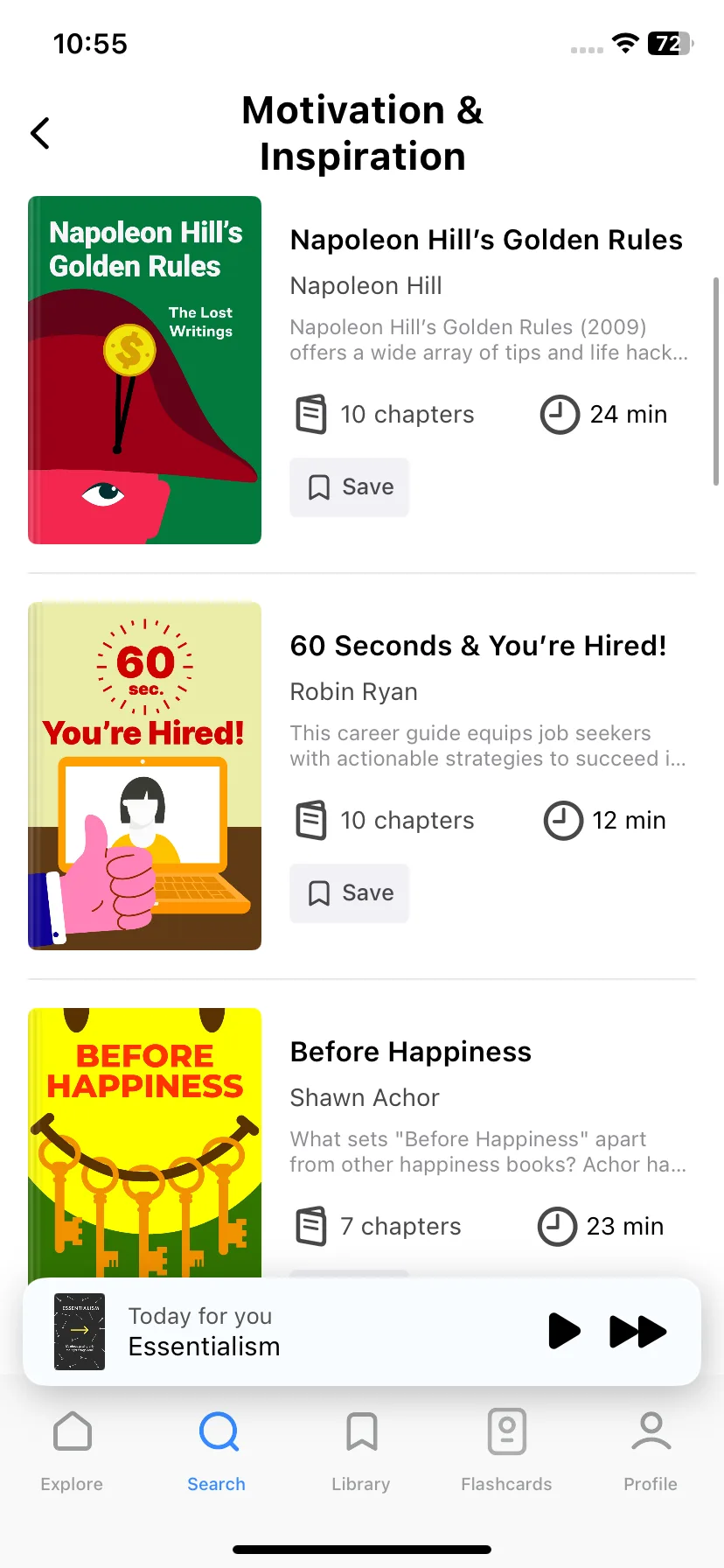Play today's Essentialism summary

click(x=564, y=1331)
